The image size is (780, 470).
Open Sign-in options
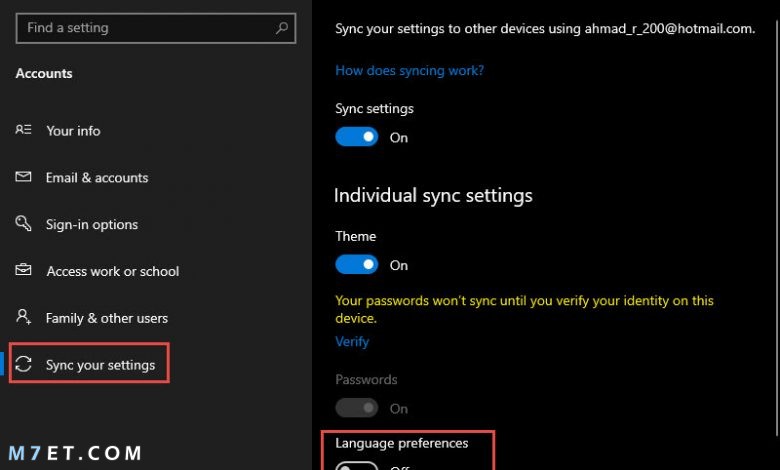(x=92, y=224)
